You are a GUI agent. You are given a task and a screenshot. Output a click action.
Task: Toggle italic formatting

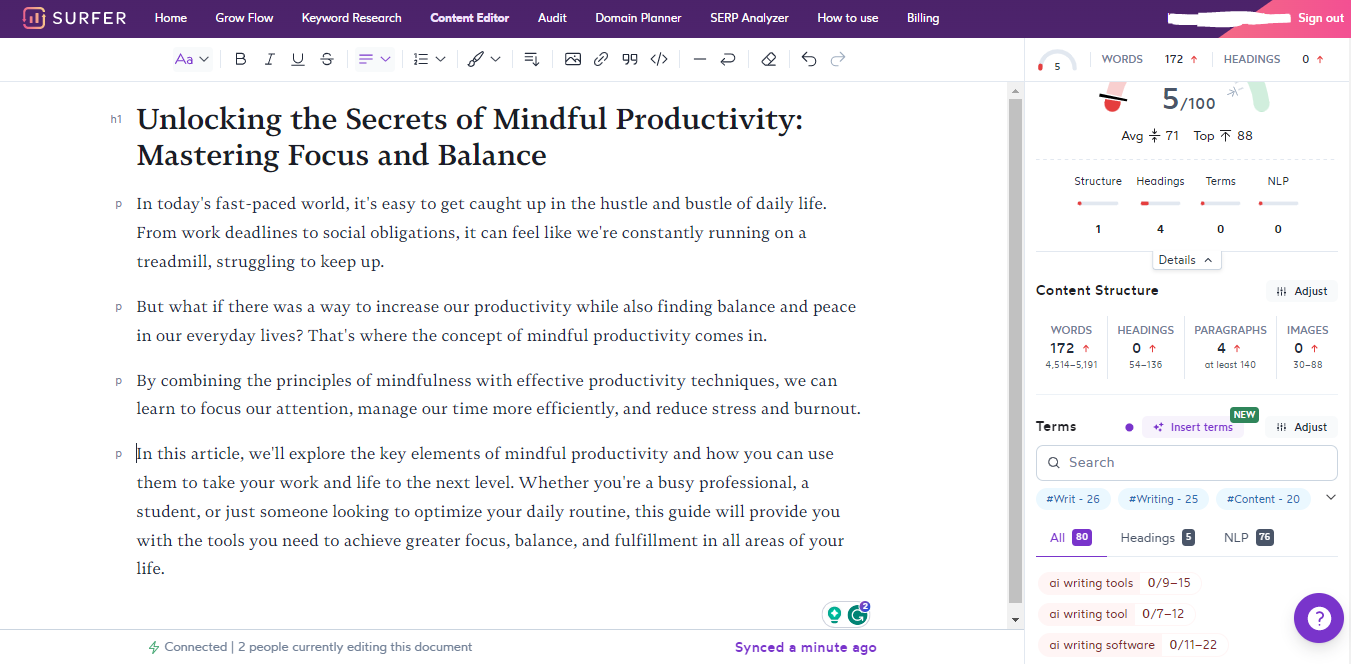pos(269,59)
